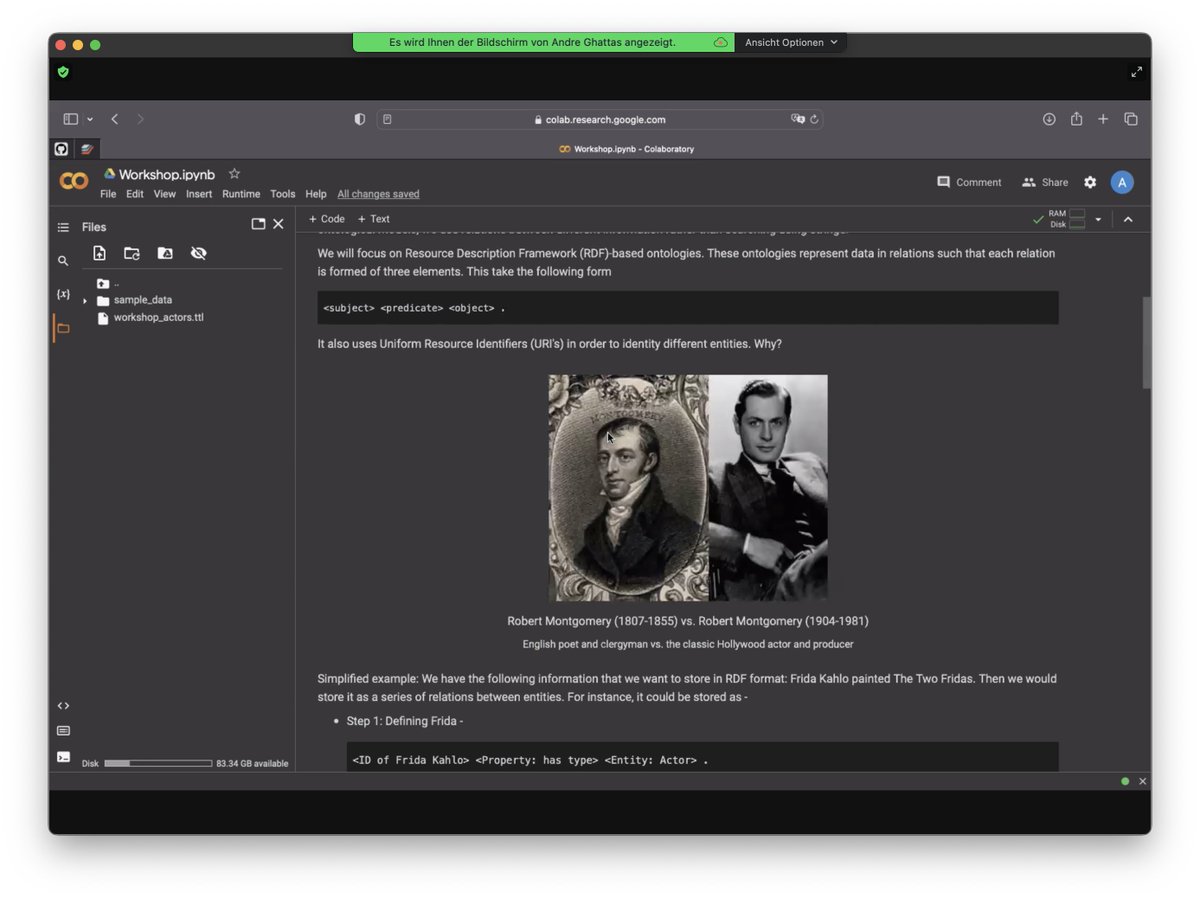Screen dimensions: 1200x899
Task: Open the Terminal icon in left sidebar
Action: (63, 757)
